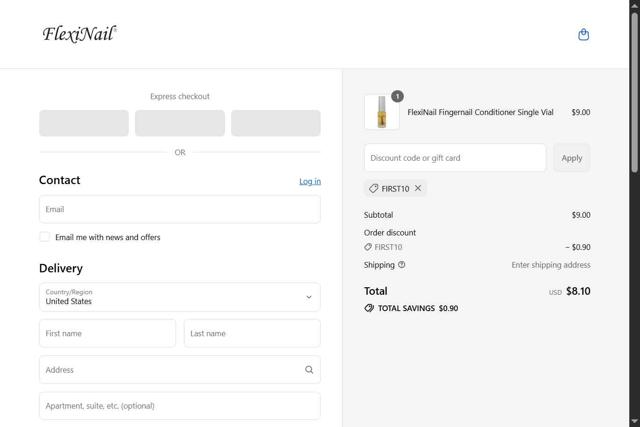Viewport: 640px width, 427px height.
Task: Click the Total amount $8.10
Action: coord(578,291)
